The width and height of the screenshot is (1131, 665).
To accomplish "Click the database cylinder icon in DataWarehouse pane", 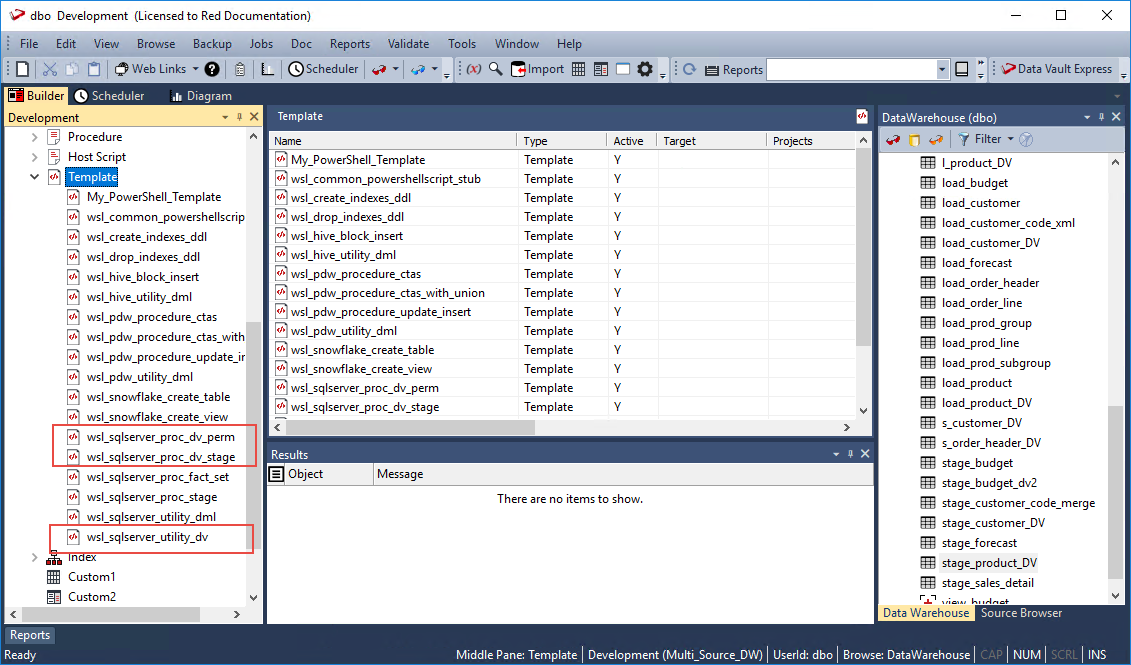I will [914, 140].
